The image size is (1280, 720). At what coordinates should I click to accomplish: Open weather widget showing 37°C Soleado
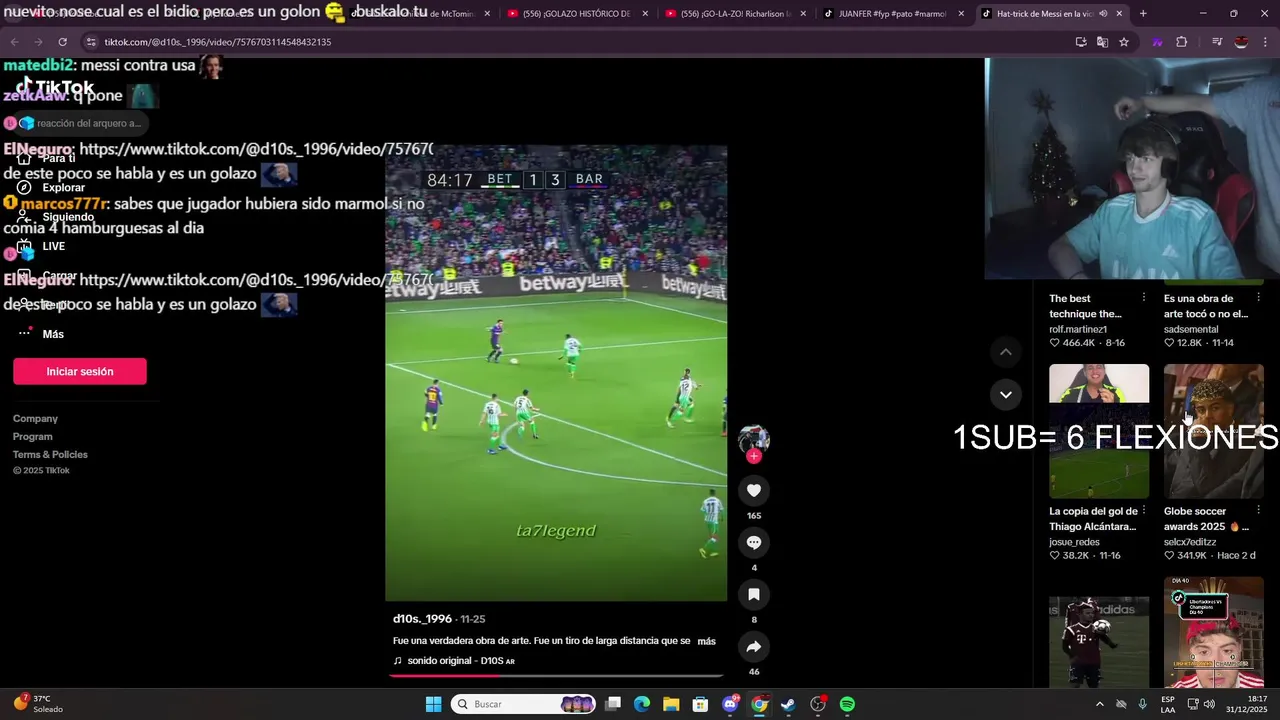pos(38,704)
